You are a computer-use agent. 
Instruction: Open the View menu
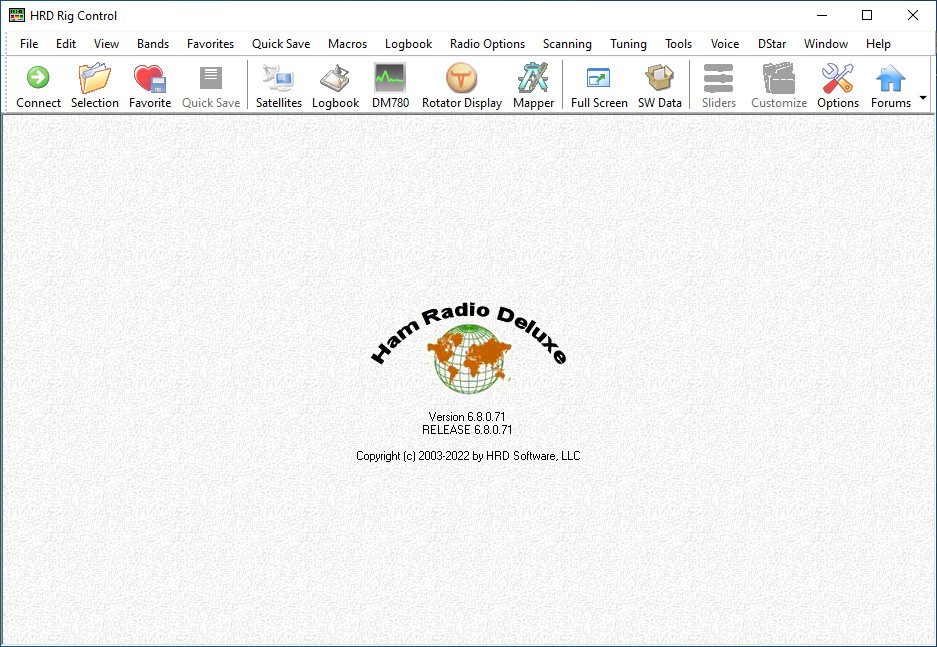click(106, 44)
